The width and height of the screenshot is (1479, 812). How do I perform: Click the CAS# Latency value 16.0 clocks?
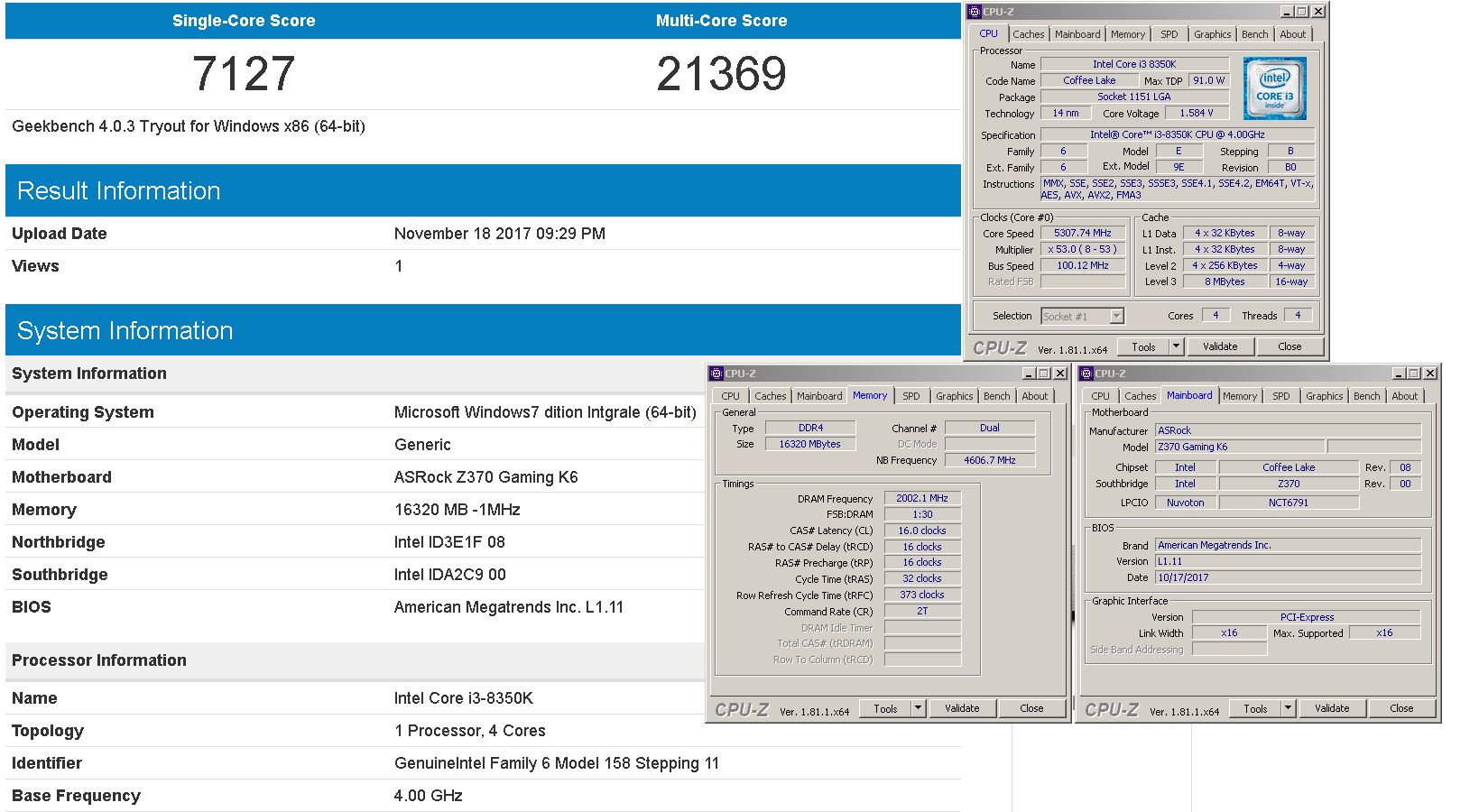coord(922,531)
